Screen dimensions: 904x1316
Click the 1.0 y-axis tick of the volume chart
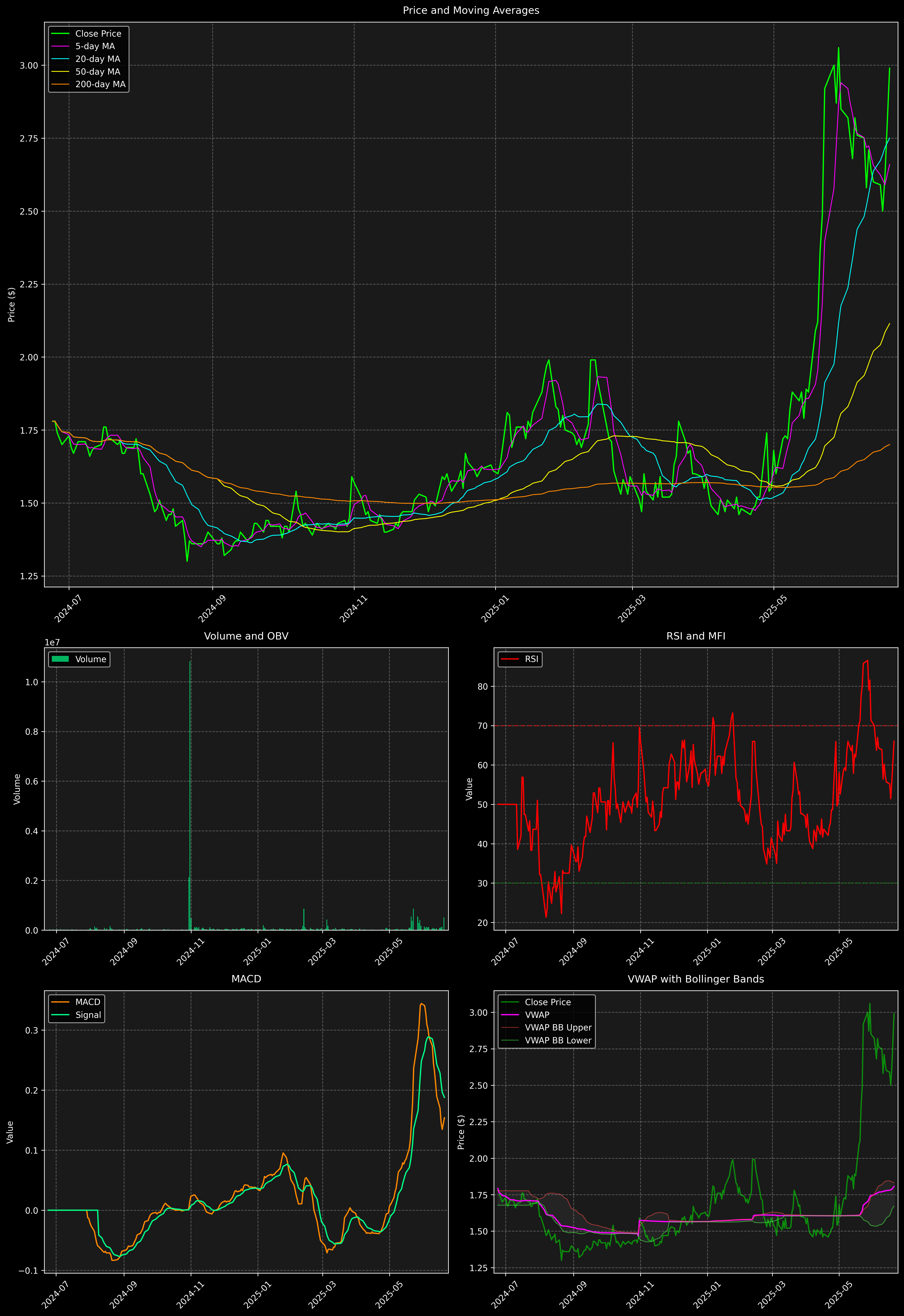[32, 682]
